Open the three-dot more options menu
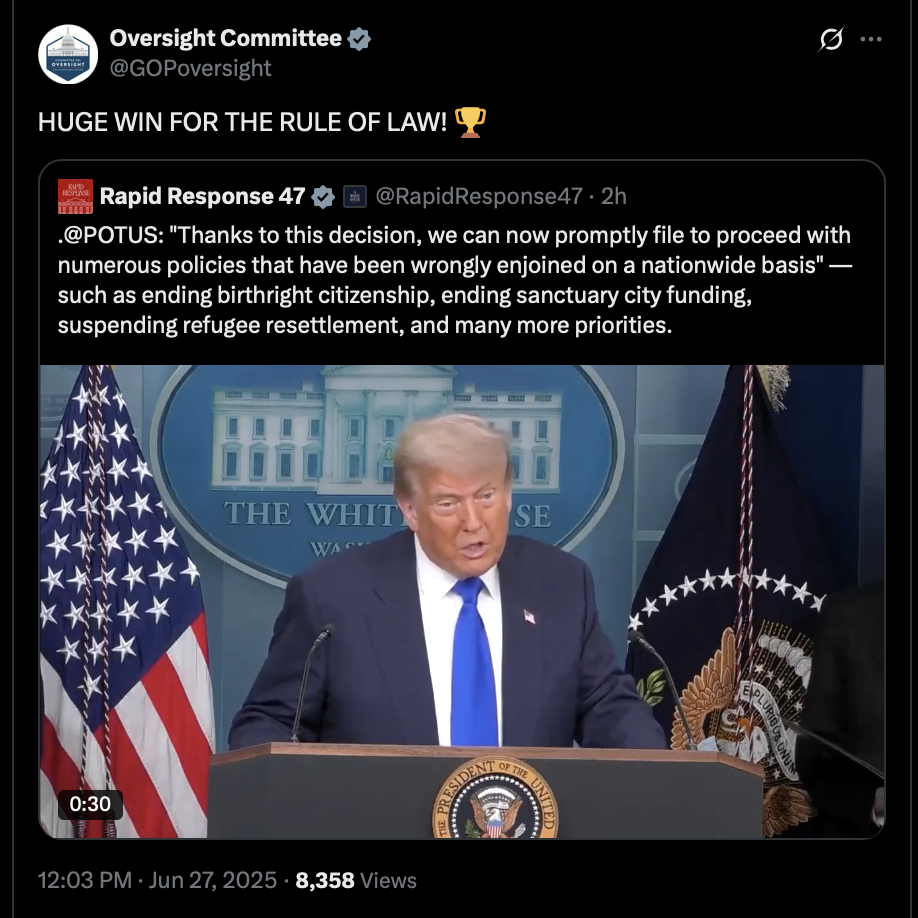This screenshot has width=918, height=918. point(871,39)
